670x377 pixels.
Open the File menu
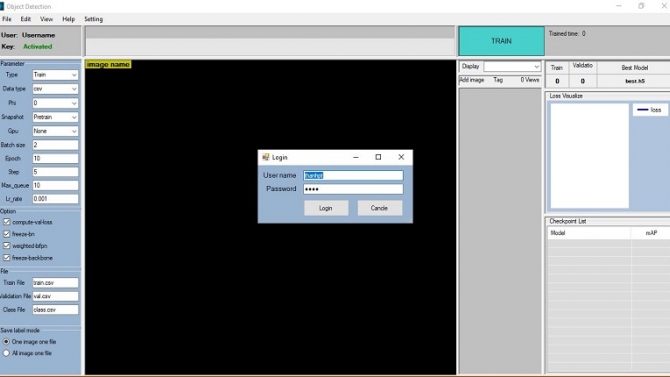[7, 19]
